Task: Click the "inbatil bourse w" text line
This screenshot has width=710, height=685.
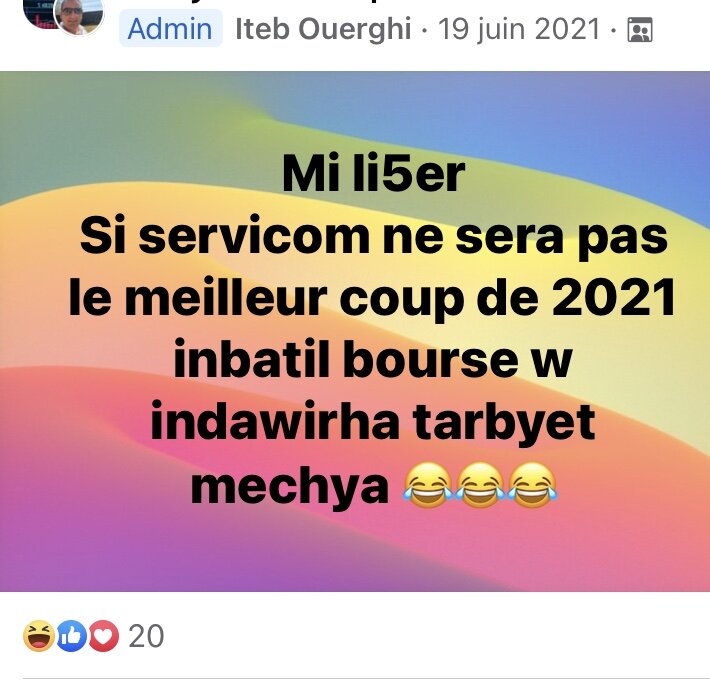Action: [x=373, y=360]
